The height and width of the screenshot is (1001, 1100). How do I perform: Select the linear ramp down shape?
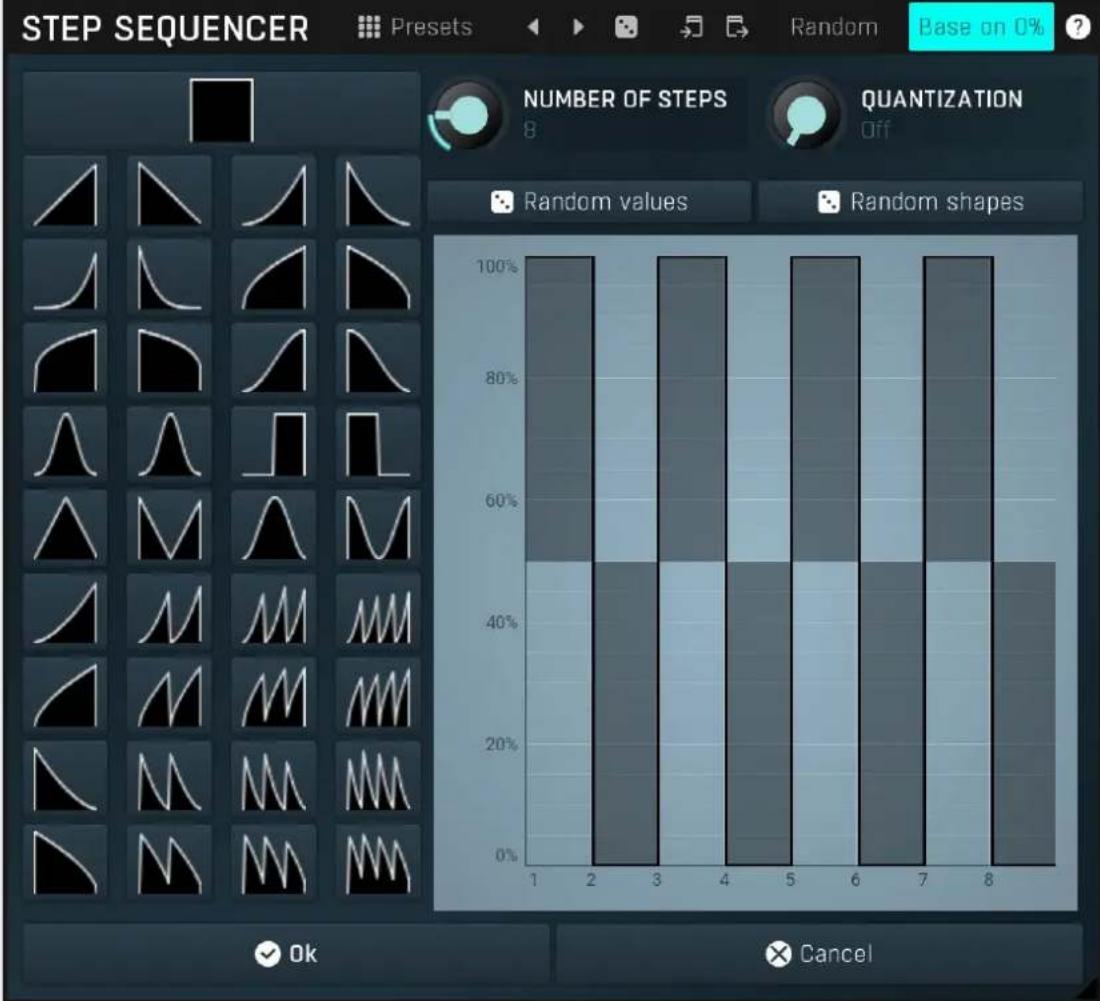(169, 194)
